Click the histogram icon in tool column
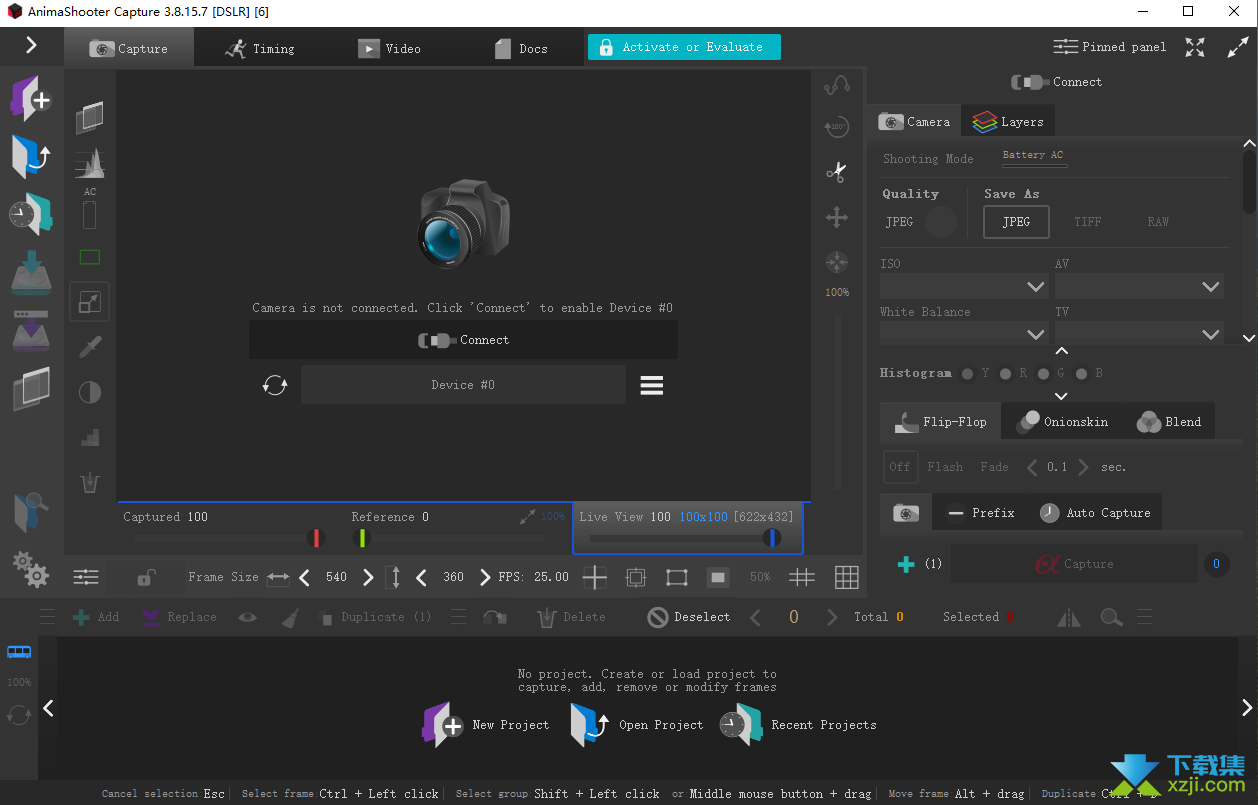This screenshot has height=805, width=1258. tap(90, 164)
